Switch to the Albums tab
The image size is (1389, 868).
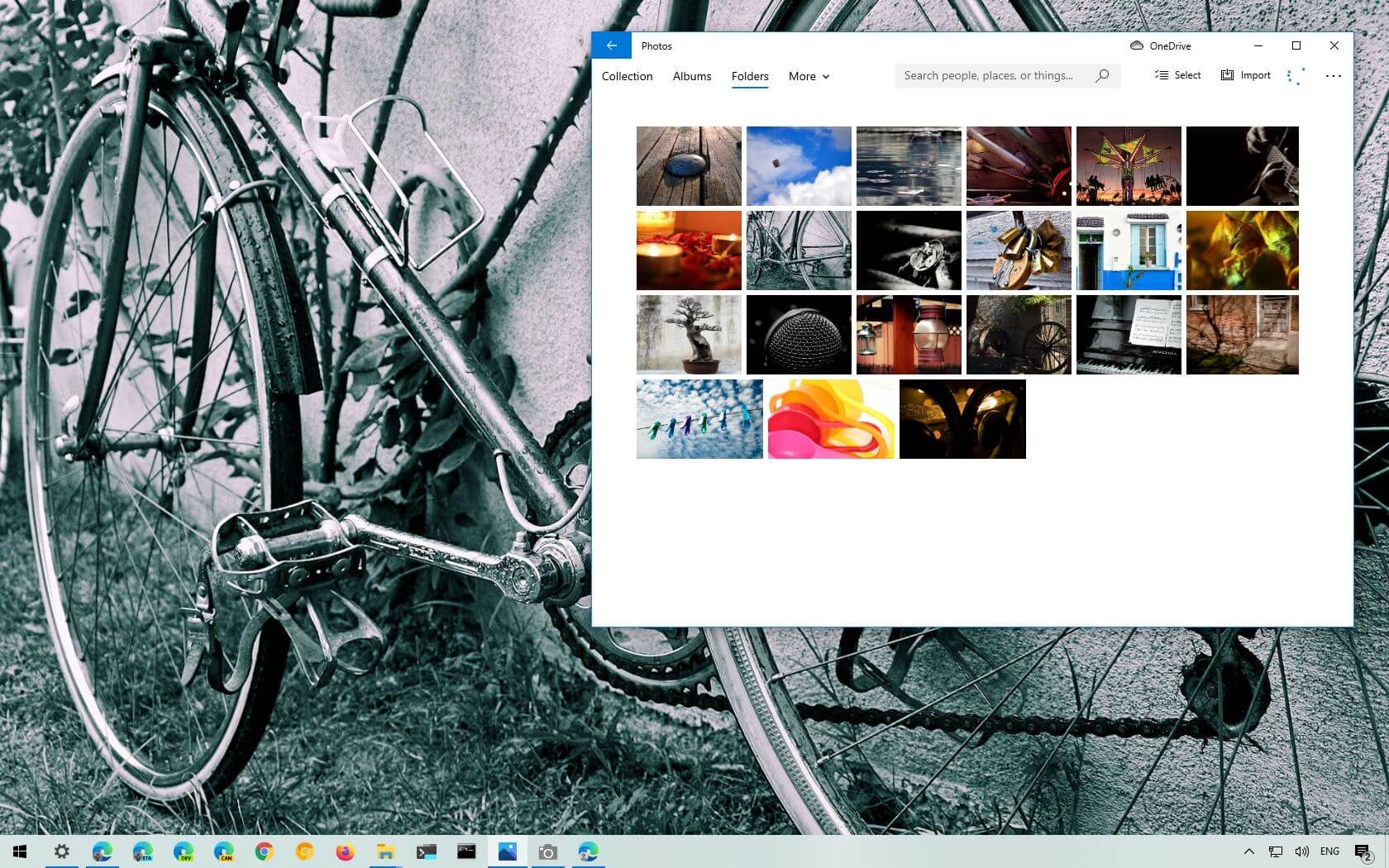click(691, 76)
